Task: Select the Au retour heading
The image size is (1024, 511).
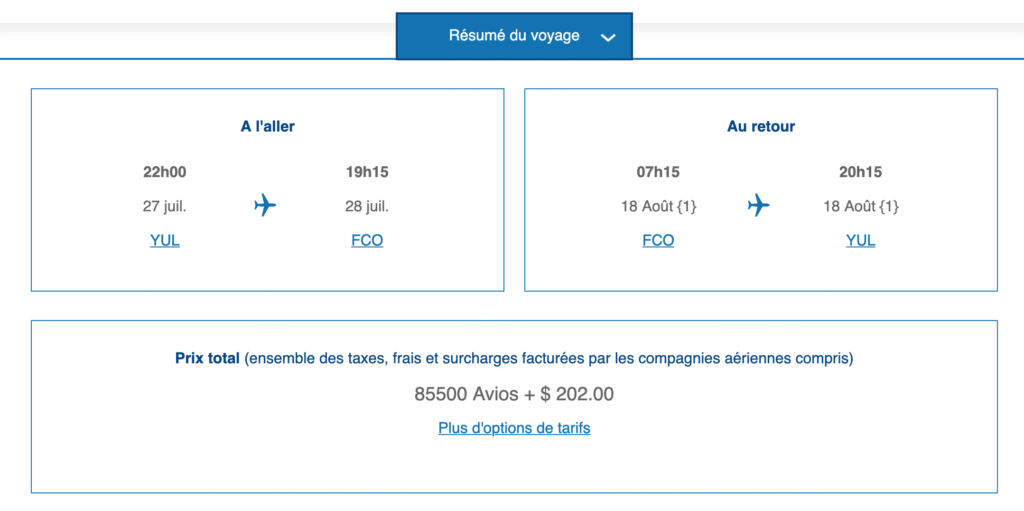Action: [761, 127]
